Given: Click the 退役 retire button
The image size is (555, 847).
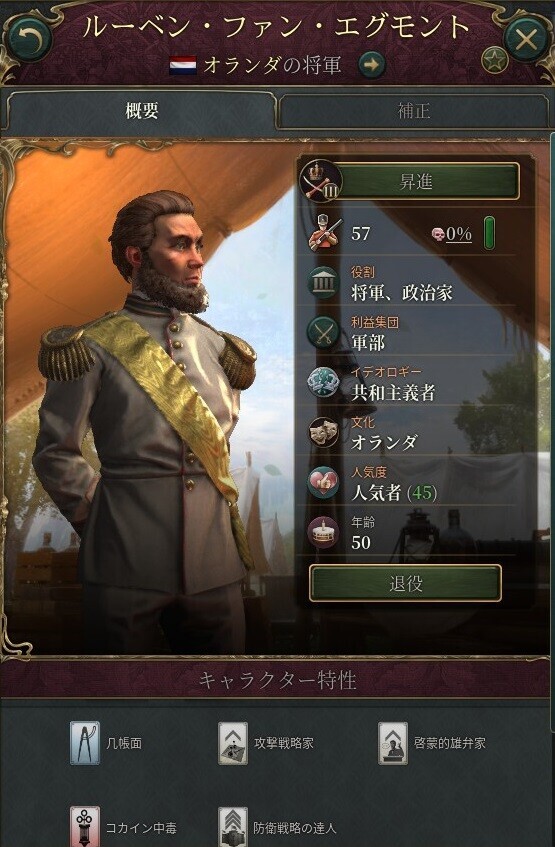Looking at the screenshot, I should [x=406, y=583].
